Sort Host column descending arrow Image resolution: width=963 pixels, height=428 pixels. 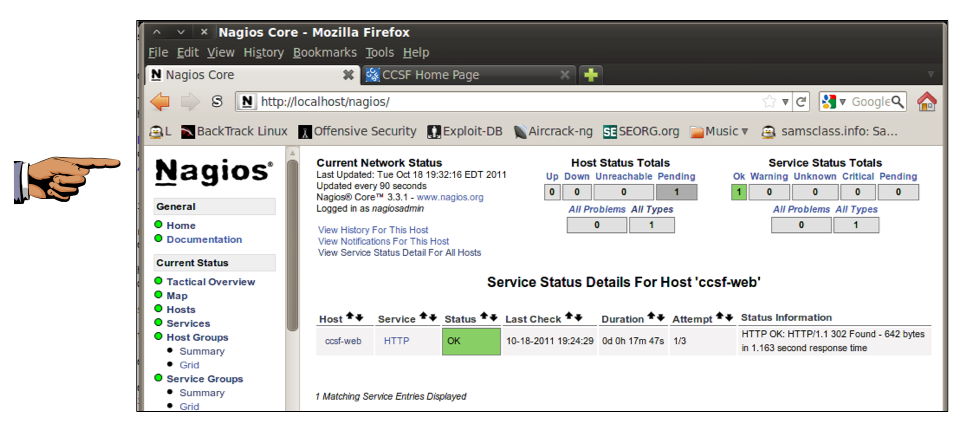(x=359, y=317)
